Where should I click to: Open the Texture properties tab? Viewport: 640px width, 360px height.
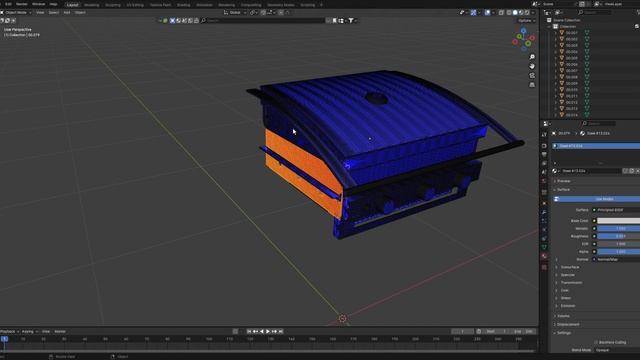pyautogui.click(x=544, y=267)
